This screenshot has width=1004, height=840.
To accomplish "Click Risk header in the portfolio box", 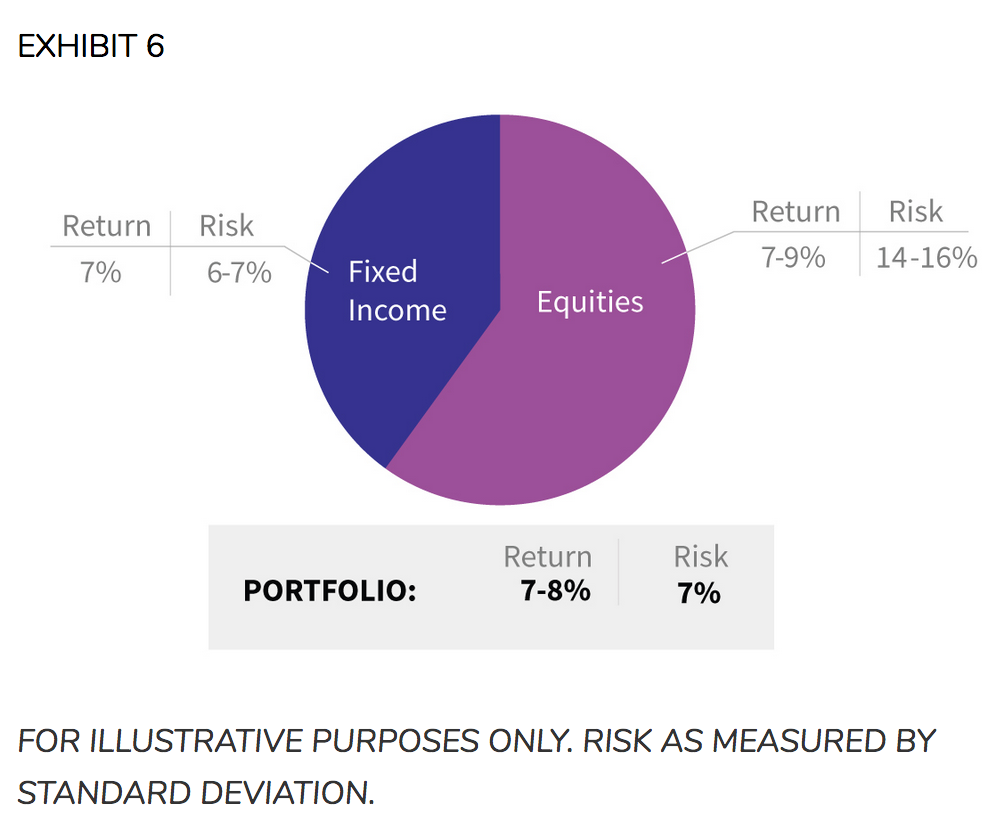I will 700,557.
